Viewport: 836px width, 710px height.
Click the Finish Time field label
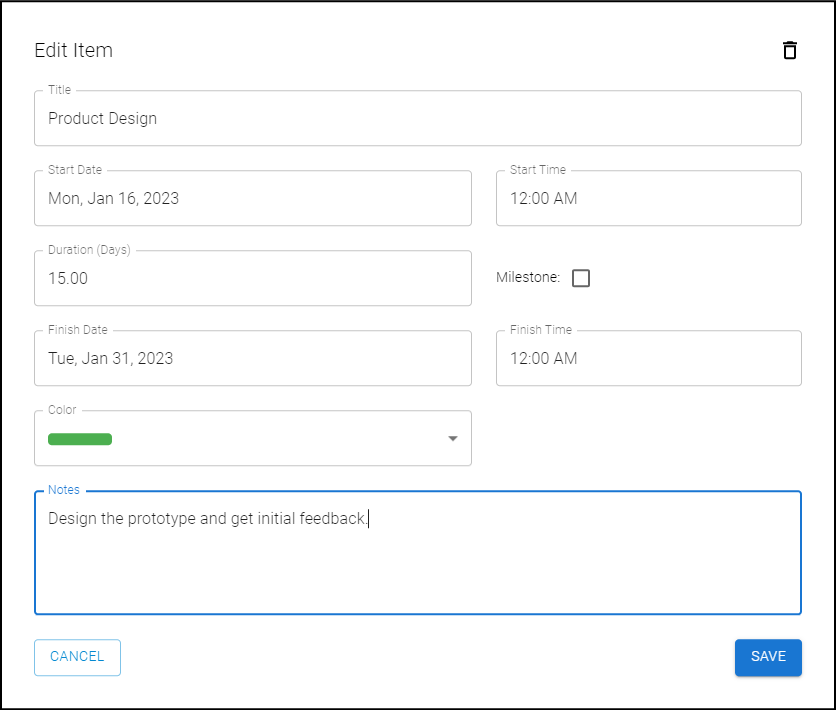click(x=541, y=330)
